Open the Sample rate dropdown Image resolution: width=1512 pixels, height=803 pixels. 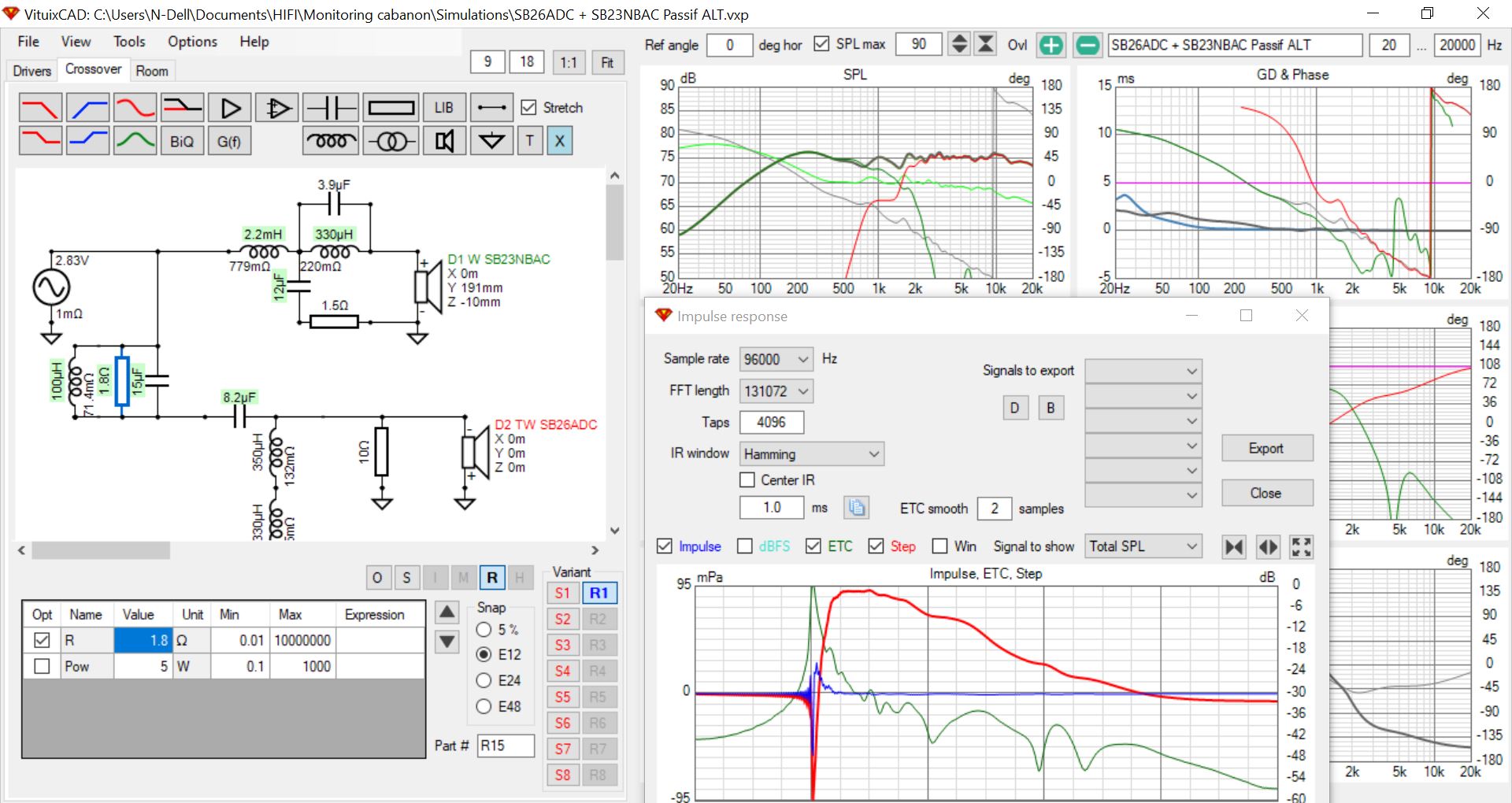point(776,359)
